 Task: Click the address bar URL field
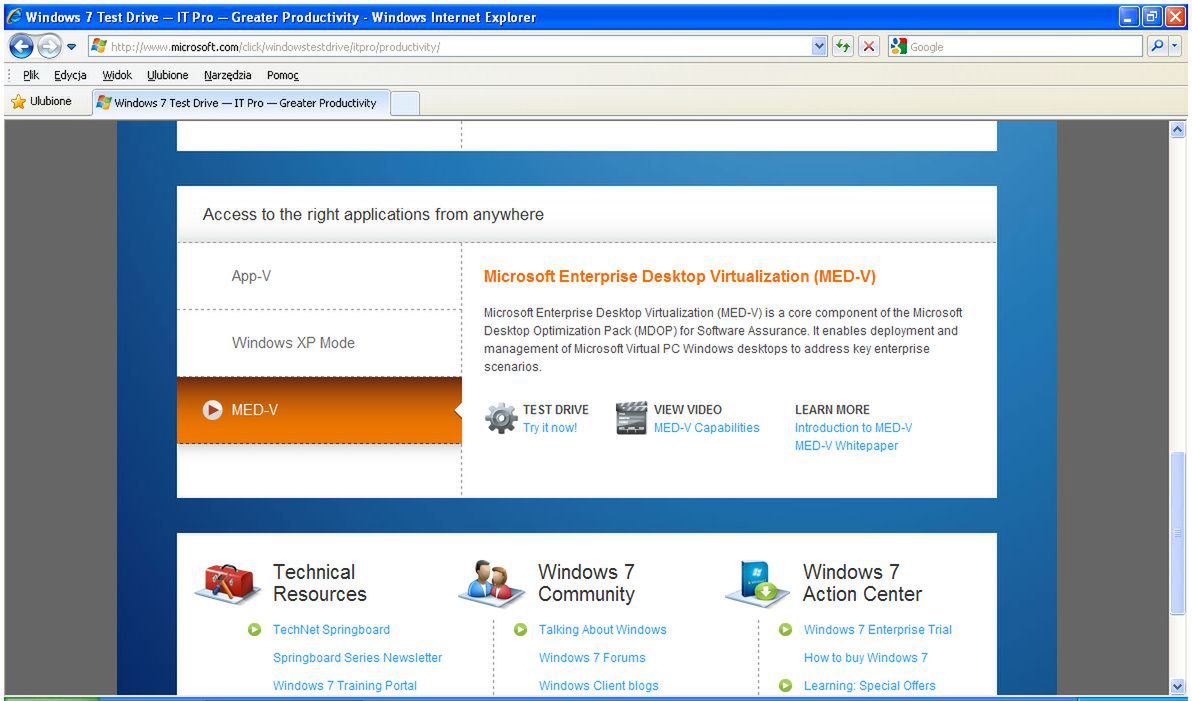pyautogui.click(x=458, y=46)
